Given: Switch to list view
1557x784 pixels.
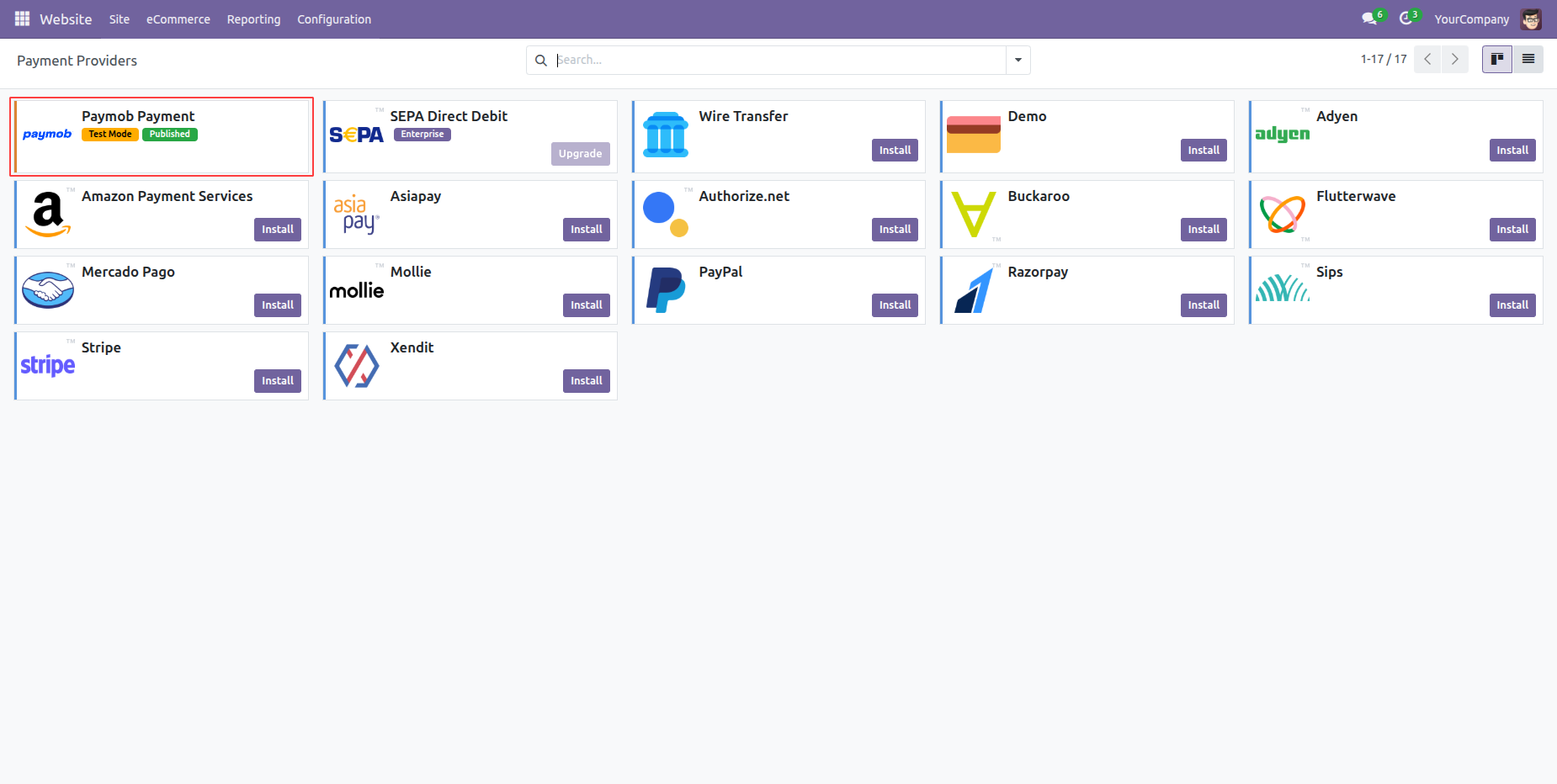Looking at the screenshot, I should pyautogui.click(x=1528, y=59).
